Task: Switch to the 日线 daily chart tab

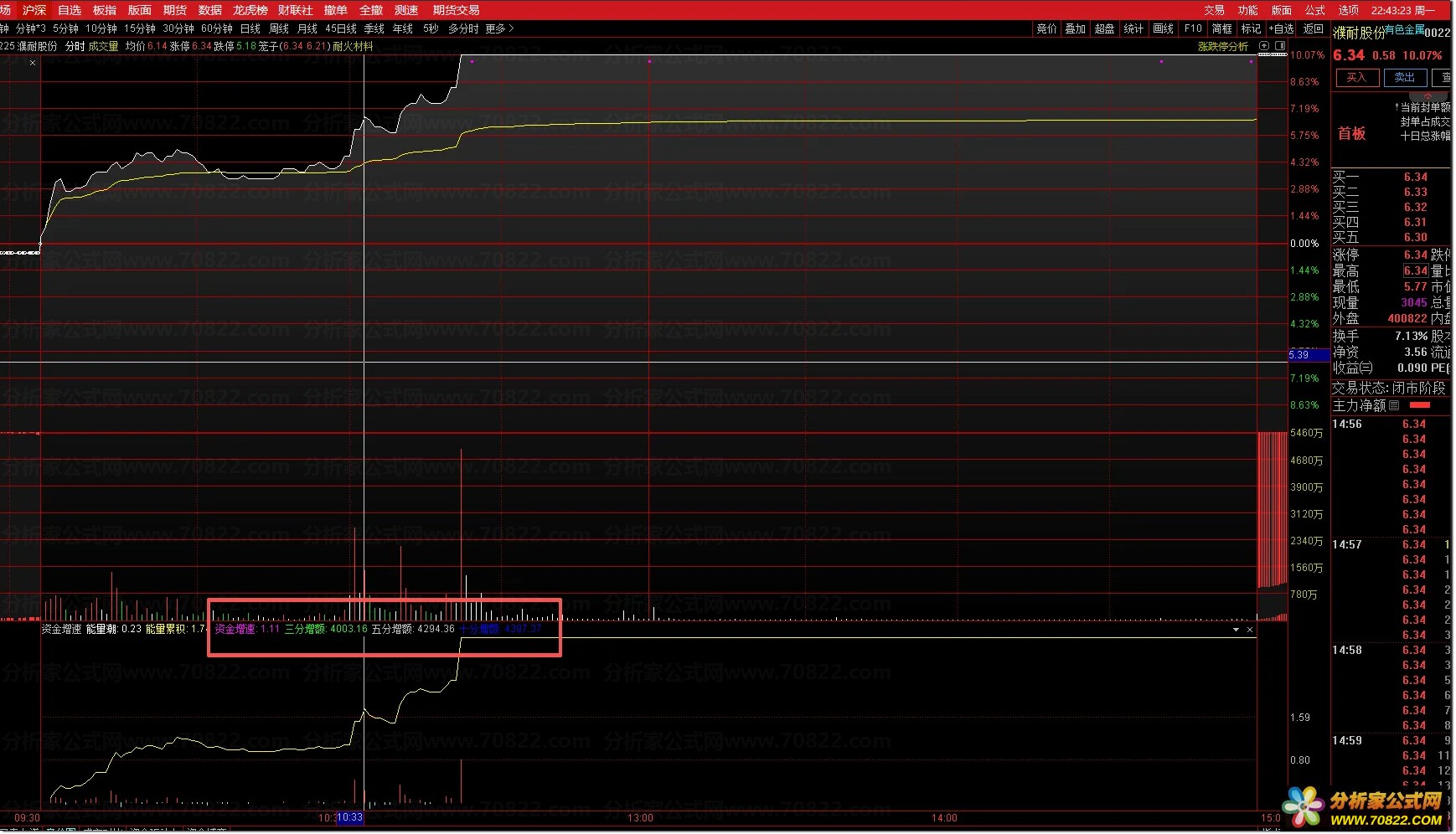Action: pos(250,28)
